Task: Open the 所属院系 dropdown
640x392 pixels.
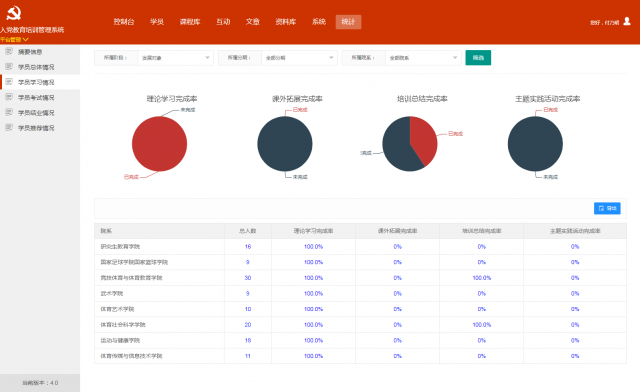Action: coord(423,58)
